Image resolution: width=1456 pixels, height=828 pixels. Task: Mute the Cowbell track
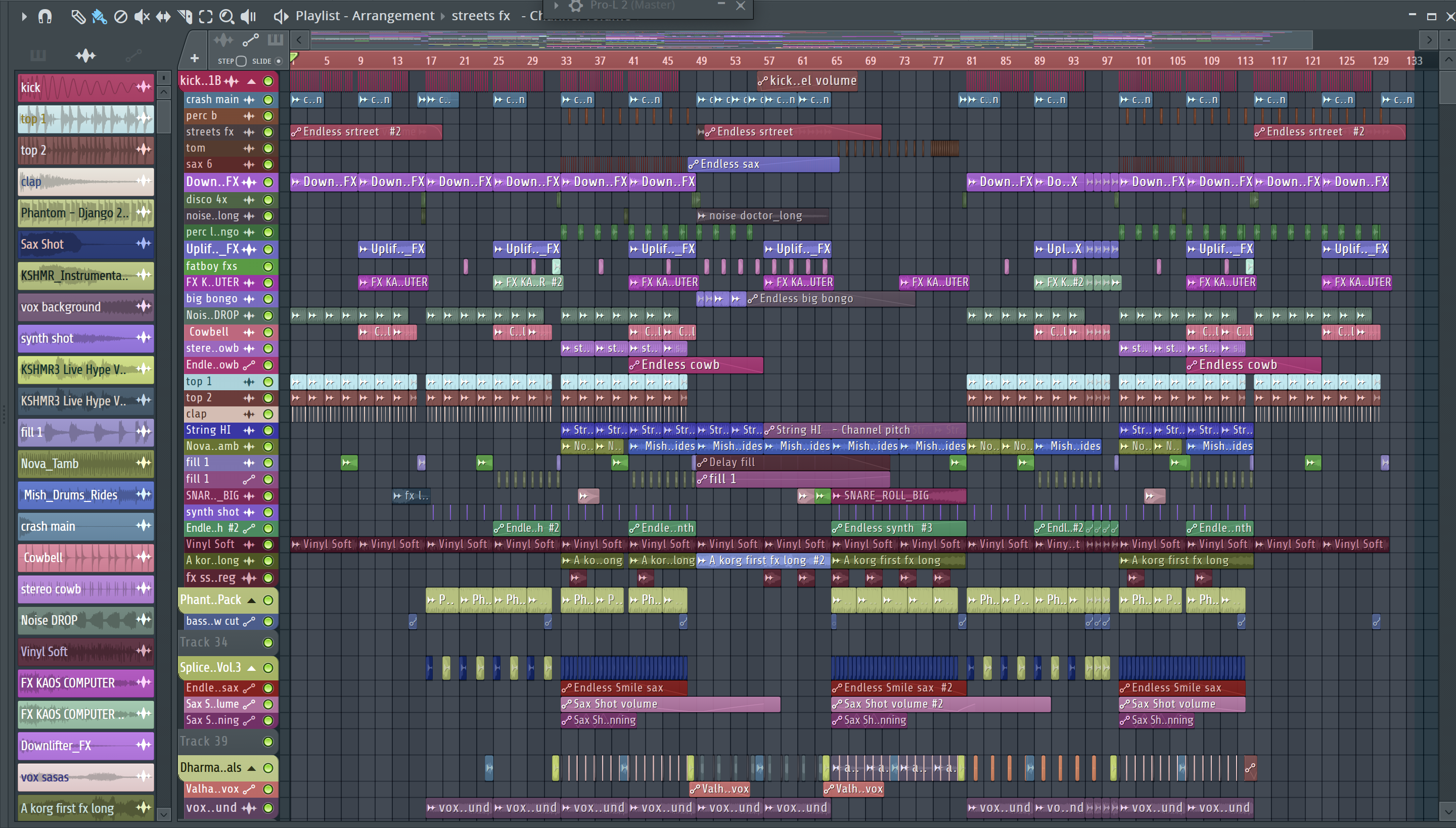(x=268, y=332)
